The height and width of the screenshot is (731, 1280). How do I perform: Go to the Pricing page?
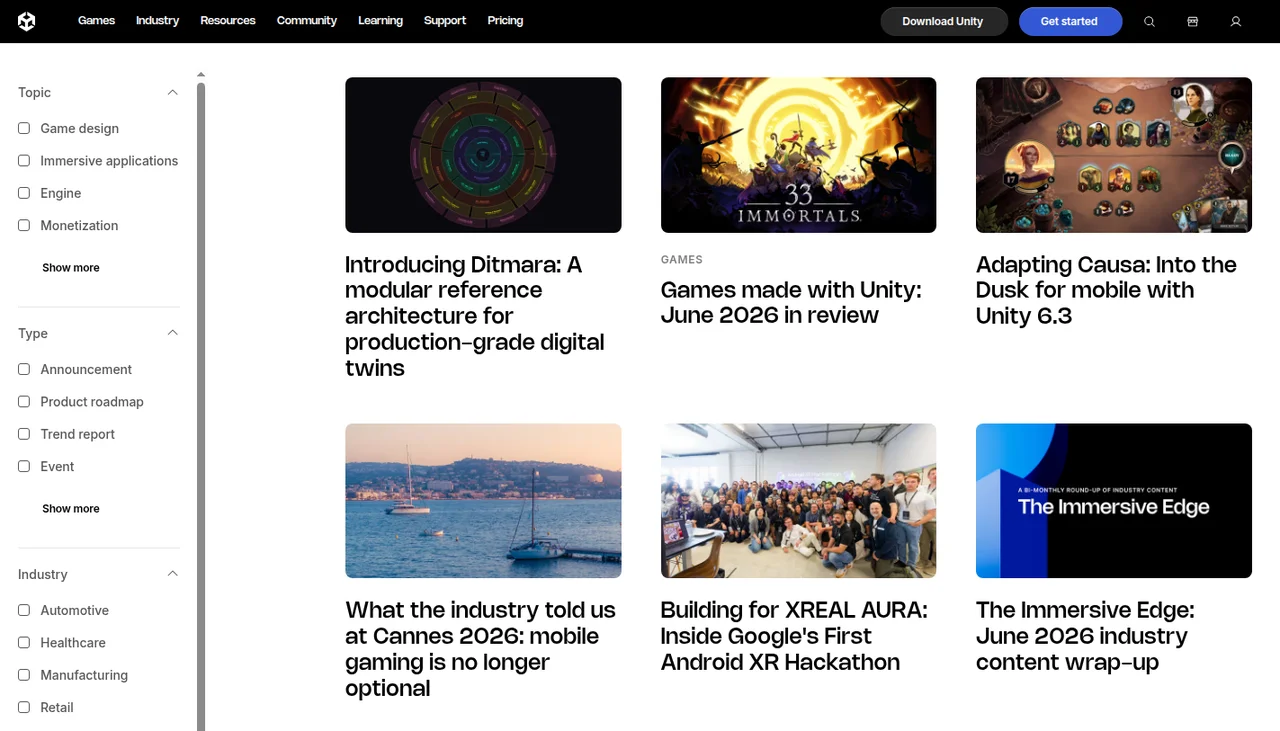tap(505, 20)
